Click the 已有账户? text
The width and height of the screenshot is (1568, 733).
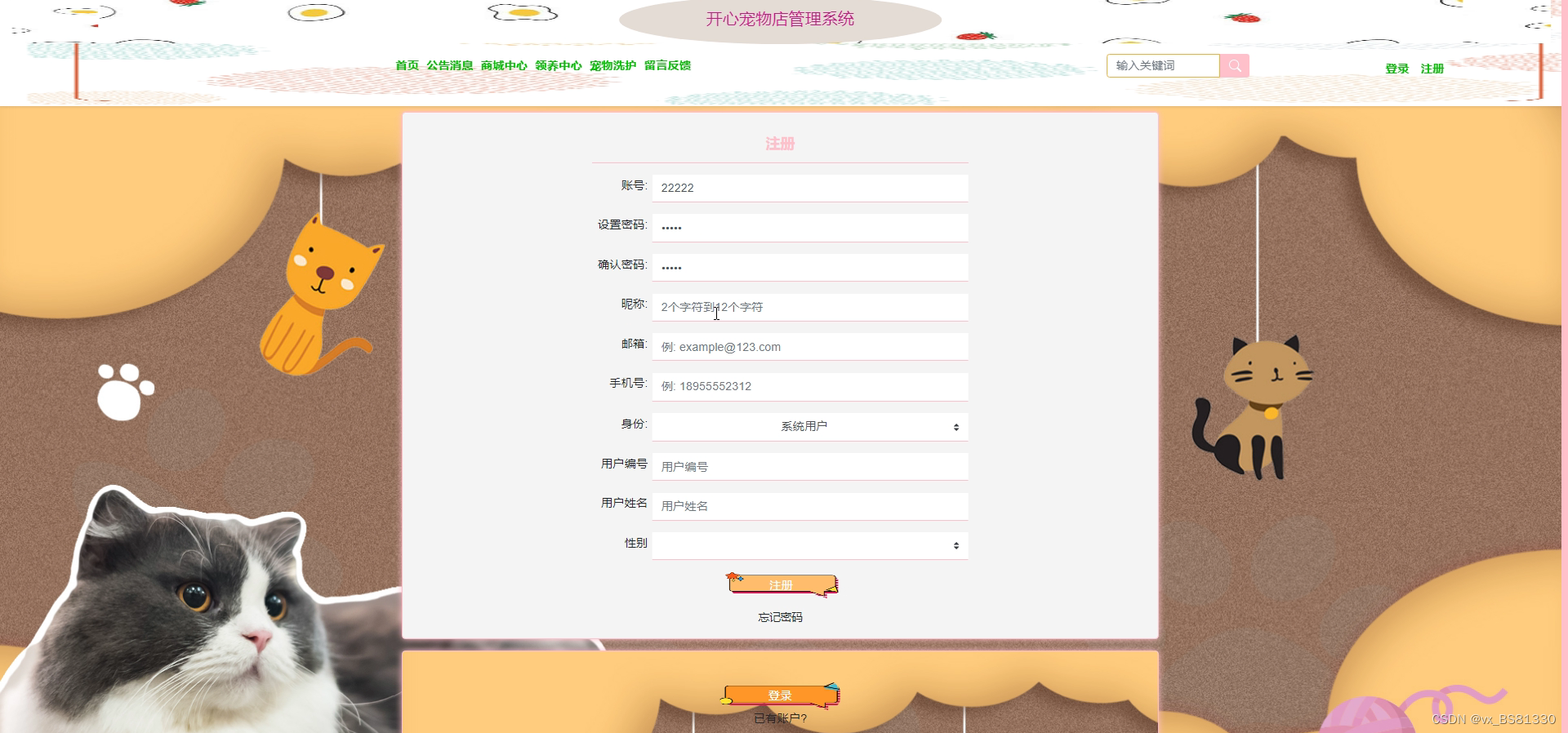(x=780, y=718)
